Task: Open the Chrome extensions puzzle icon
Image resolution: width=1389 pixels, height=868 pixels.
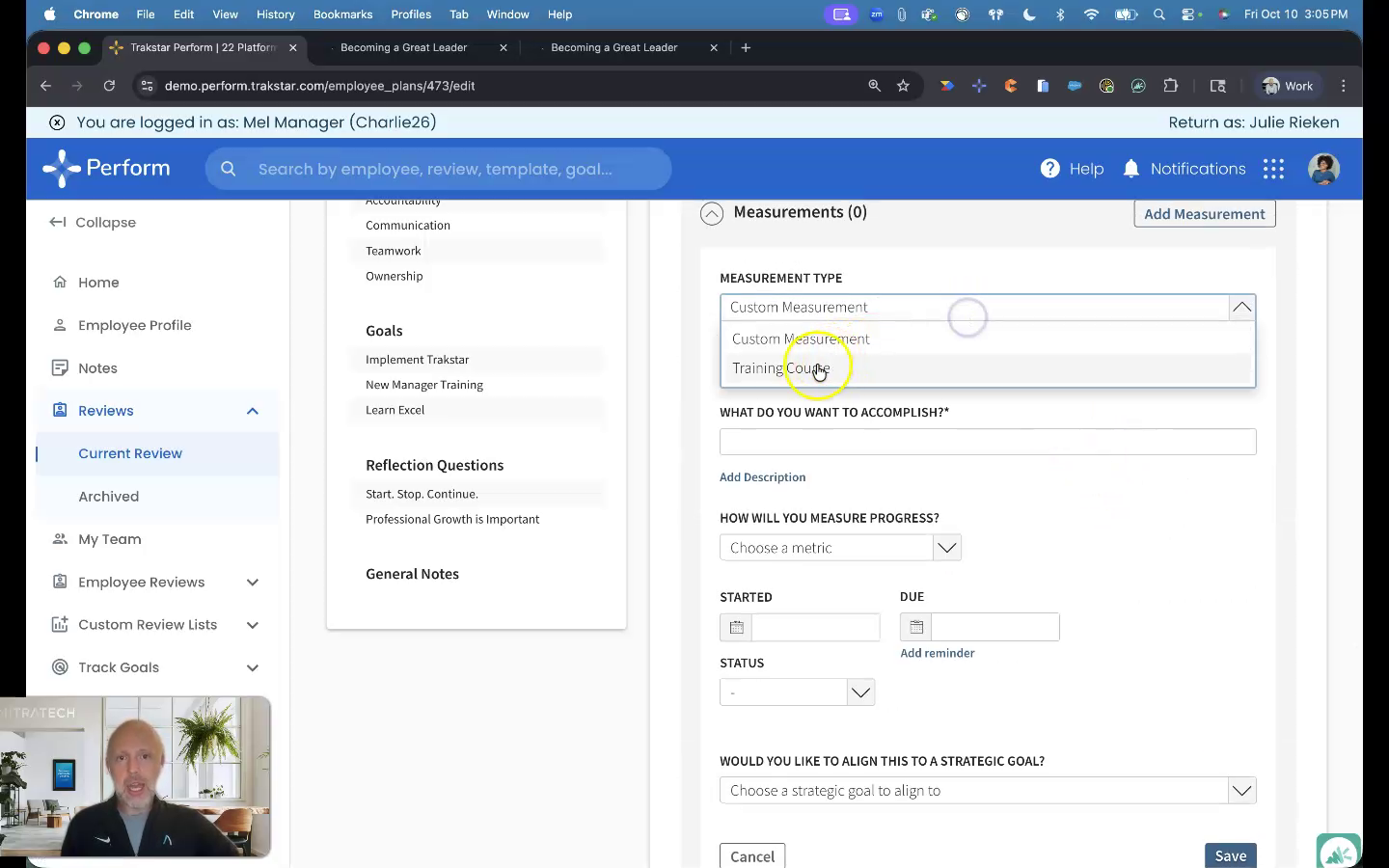Action: click(x=1171, y=86)
